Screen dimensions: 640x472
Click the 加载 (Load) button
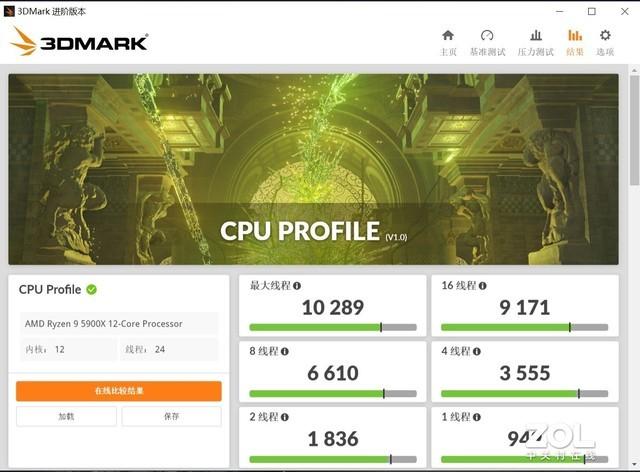point(67,416)
